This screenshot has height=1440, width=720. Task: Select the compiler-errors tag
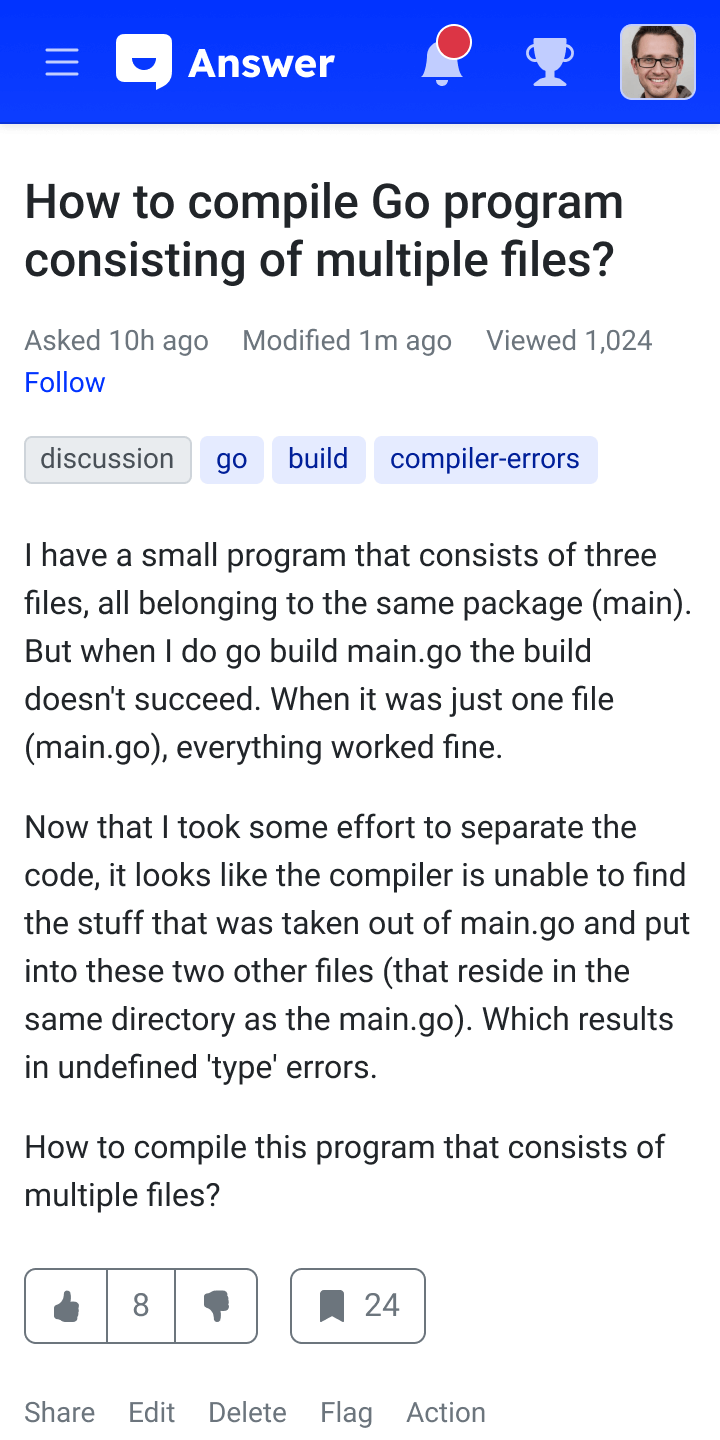(x=485, y=460)
